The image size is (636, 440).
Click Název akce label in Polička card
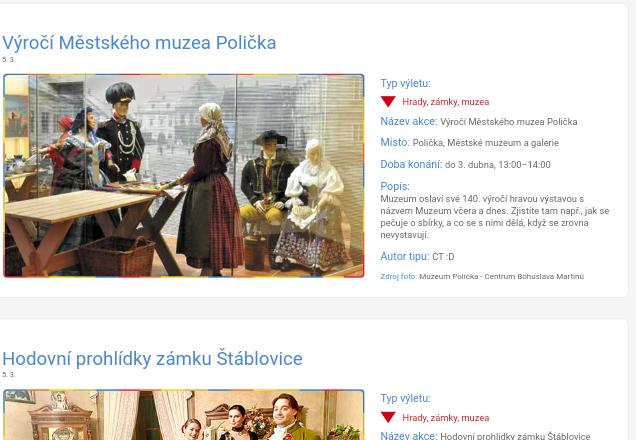coord(409,121)
